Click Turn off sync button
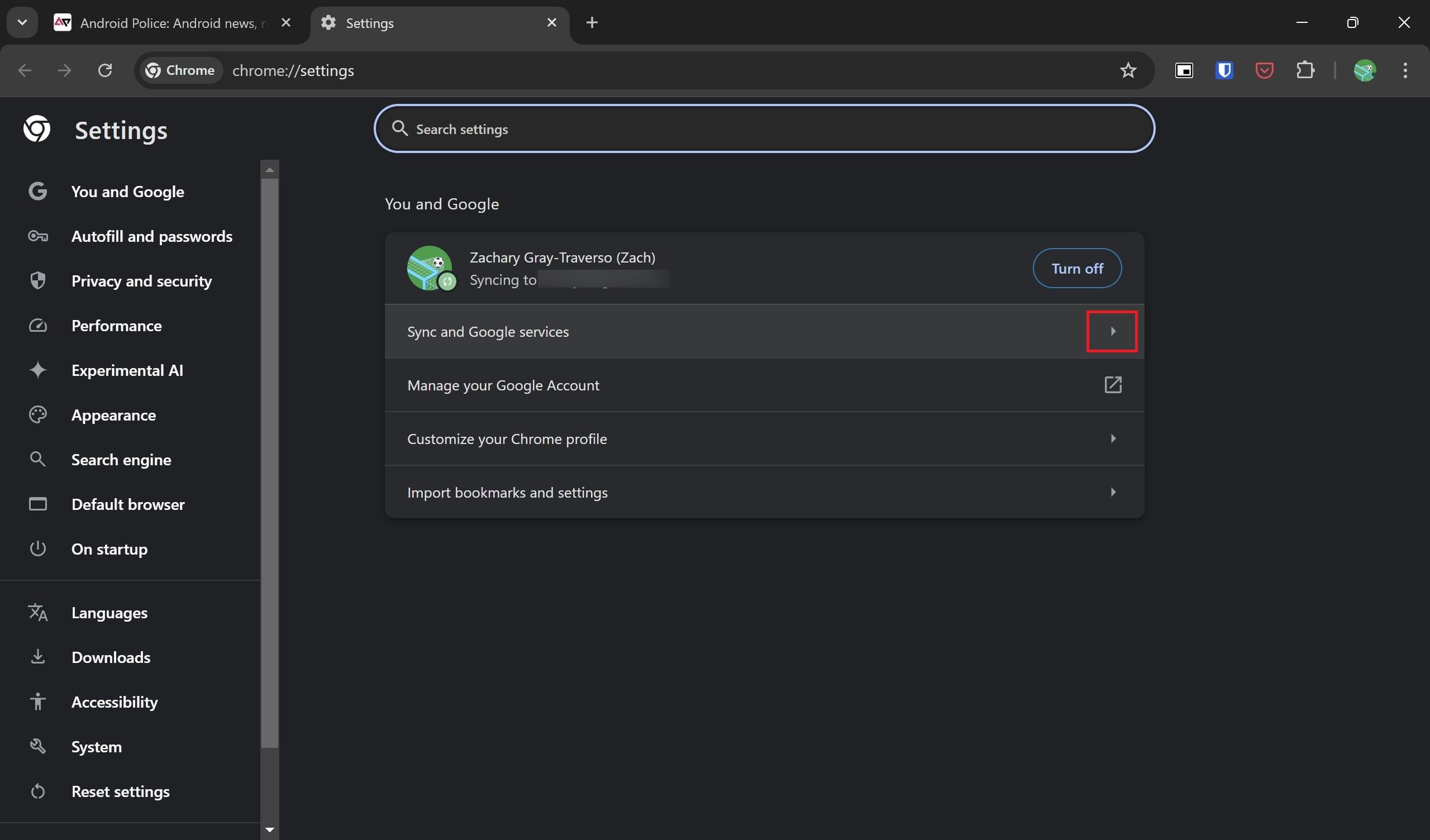The width and height of the screenshot is (1430, 840). click(x=1076, y=267)
